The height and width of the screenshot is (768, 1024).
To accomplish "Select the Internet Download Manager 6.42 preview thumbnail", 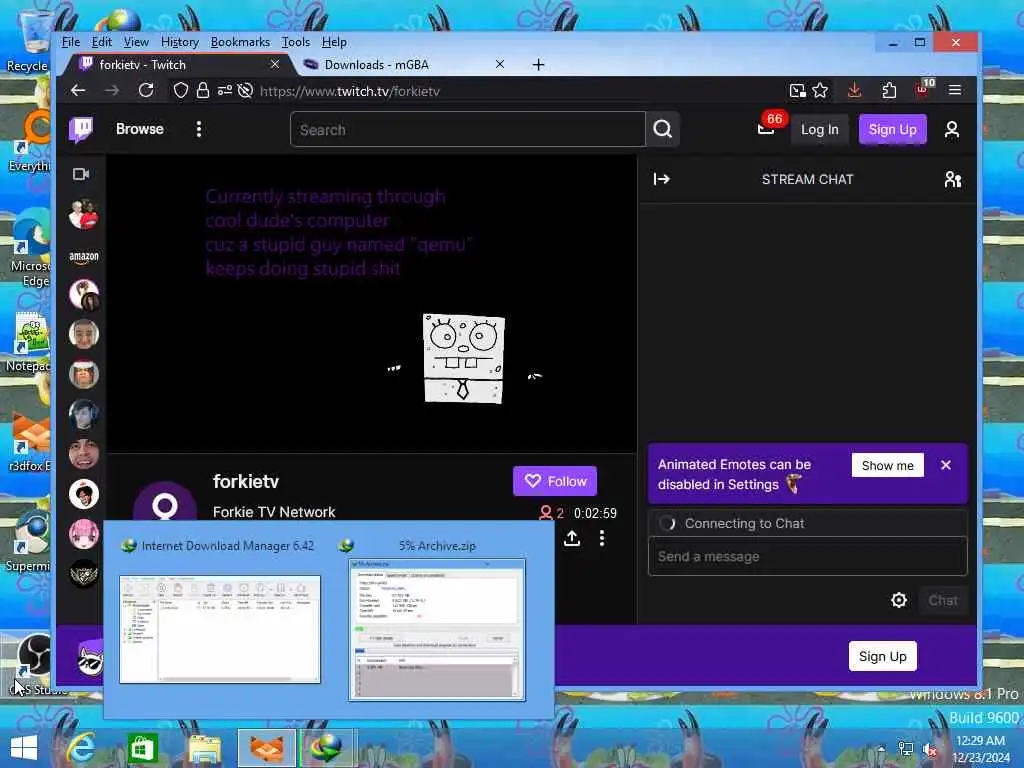I will point(220,629).
